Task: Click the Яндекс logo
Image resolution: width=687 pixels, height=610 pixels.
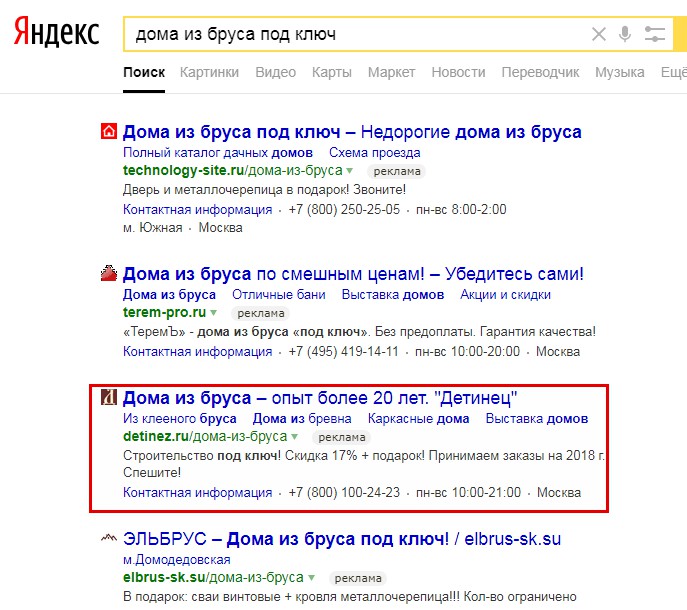Action: [57, 32]
